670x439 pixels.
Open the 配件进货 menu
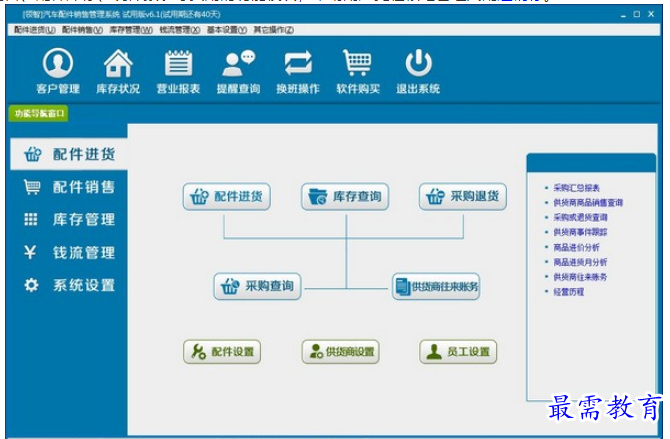click(x=35, y=29)
